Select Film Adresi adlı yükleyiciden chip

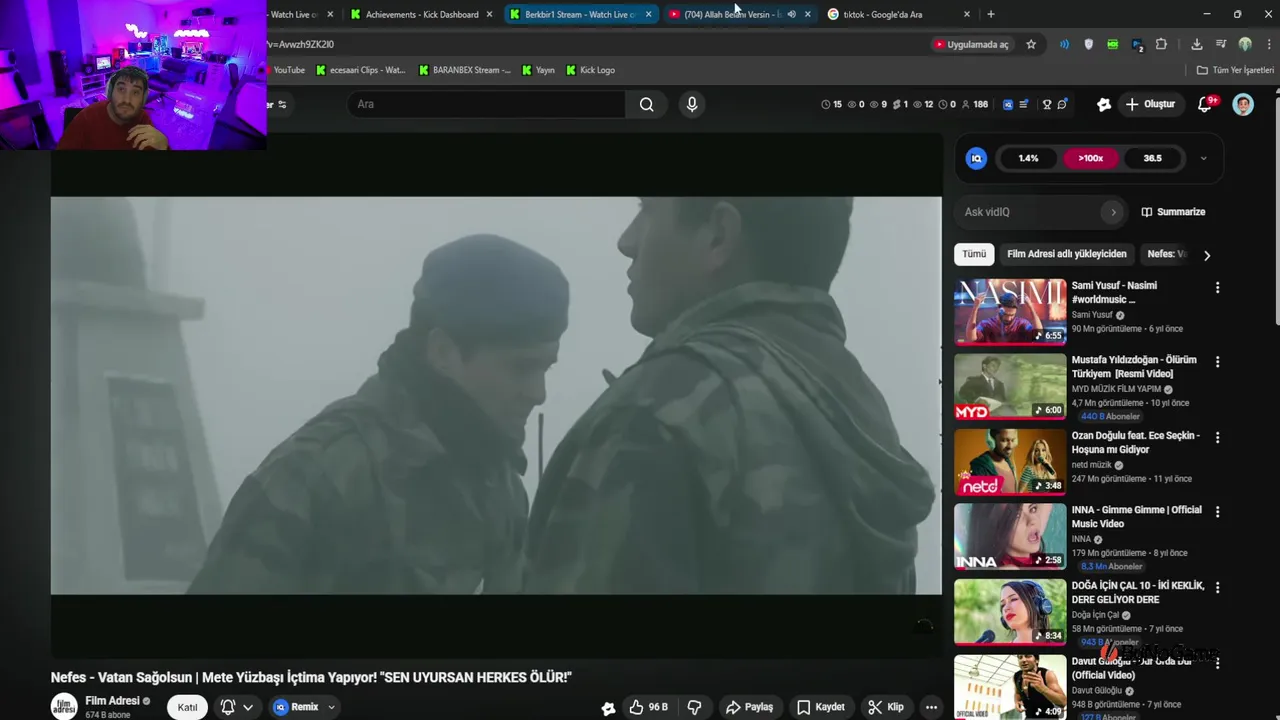(x=1067, y=254)
